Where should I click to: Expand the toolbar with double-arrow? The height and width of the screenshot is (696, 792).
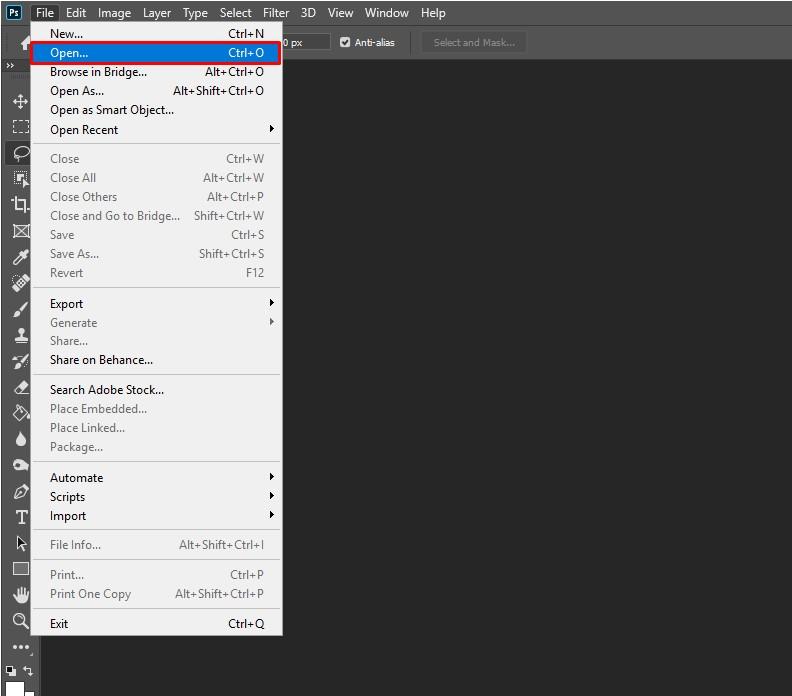(10, 66)
